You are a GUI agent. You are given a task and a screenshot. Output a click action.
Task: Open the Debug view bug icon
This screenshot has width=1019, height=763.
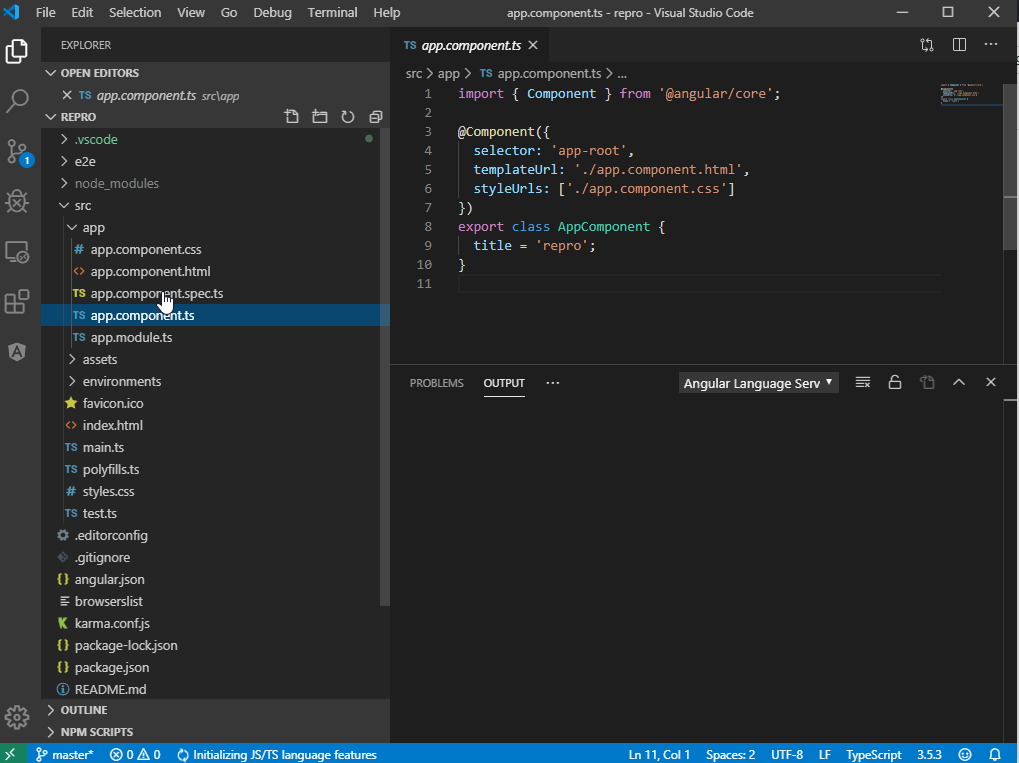point(17,201)
